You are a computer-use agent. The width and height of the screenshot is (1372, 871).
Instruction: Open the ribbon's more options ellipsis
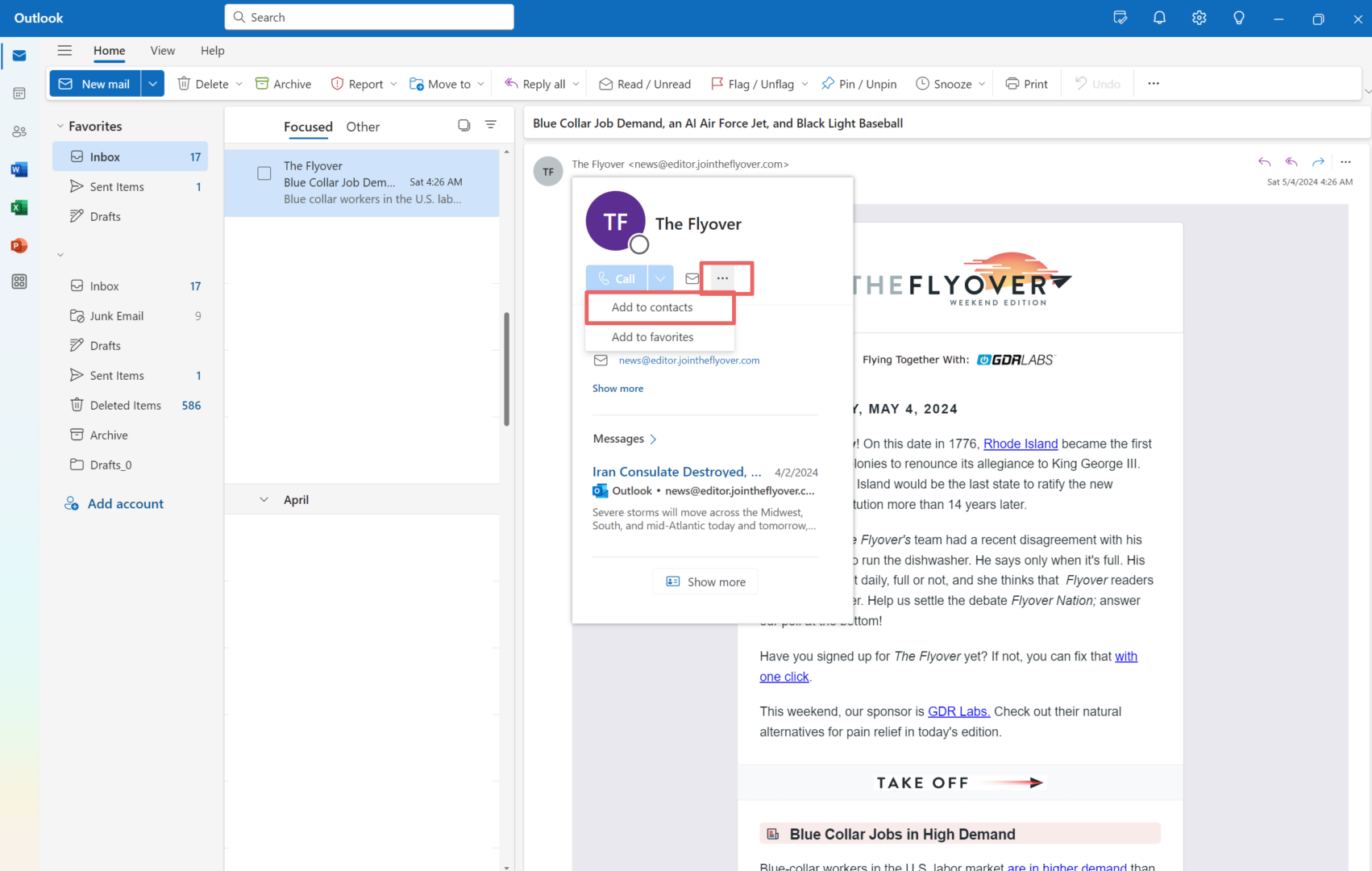(x=1154, y=84)
